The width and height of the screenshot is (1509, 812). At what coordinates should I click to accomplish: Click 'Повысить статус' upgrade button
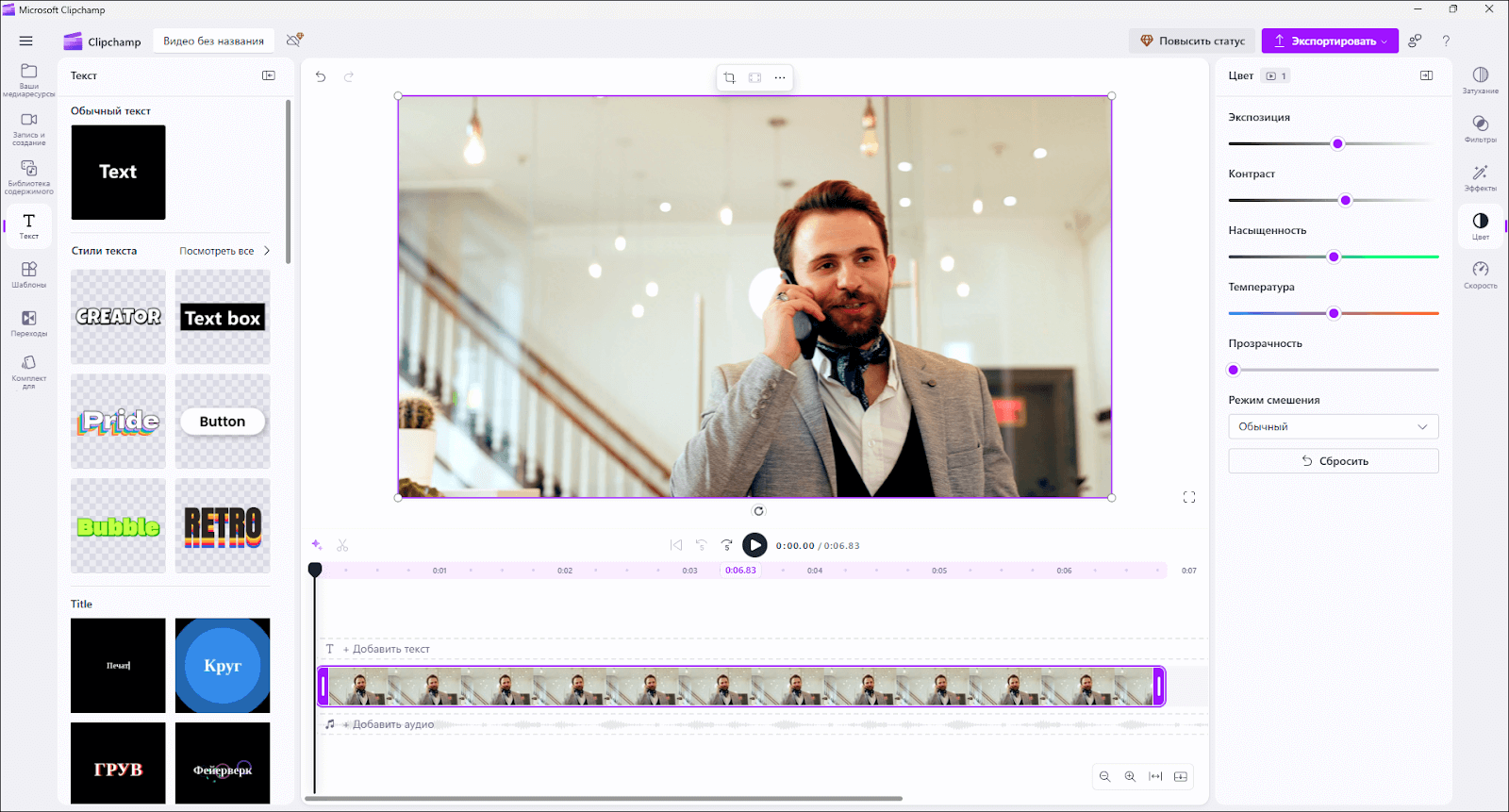[1192, 41]
